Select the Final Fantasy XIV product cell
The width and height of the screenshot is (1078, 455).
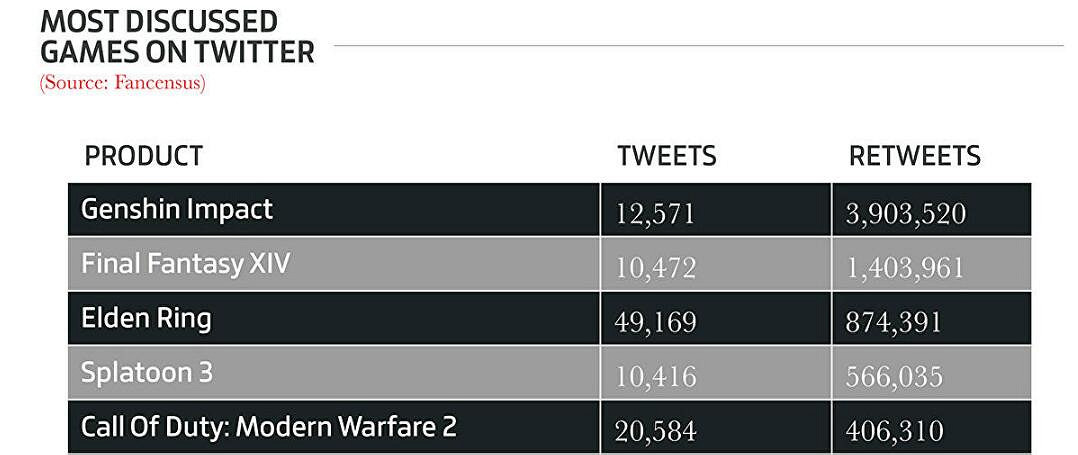[x=186, y=264]
